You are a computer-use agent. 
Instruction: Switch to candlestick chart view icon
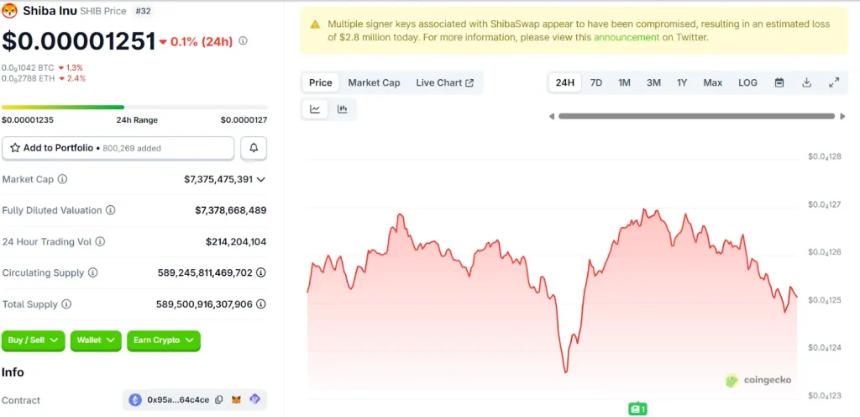[342, 109]
